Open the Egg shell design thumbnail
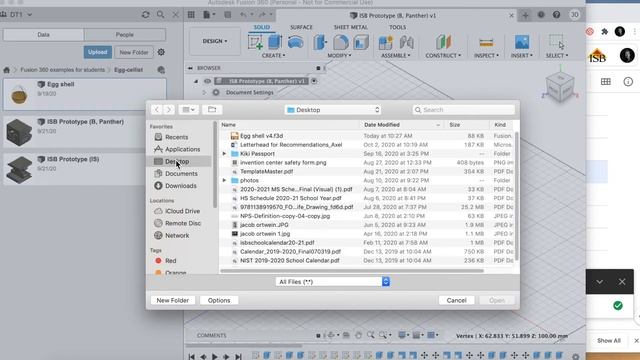This screenshot has height=360, width=640. (x=19, y=95)
